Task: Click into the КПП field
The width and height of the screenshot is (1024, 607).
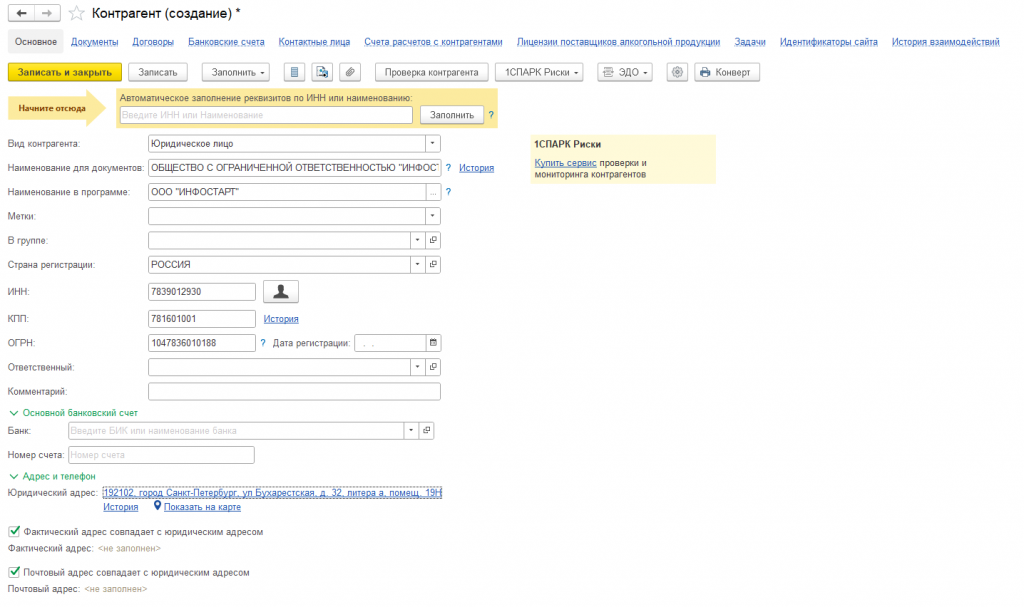Action: (202, 319)
